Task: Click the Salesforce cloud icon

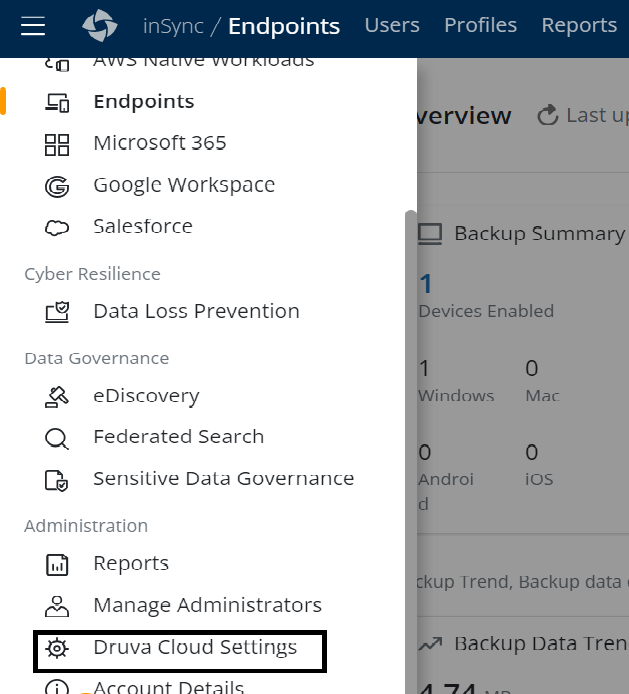Action: pyautogui.click(x=57, y=228)
